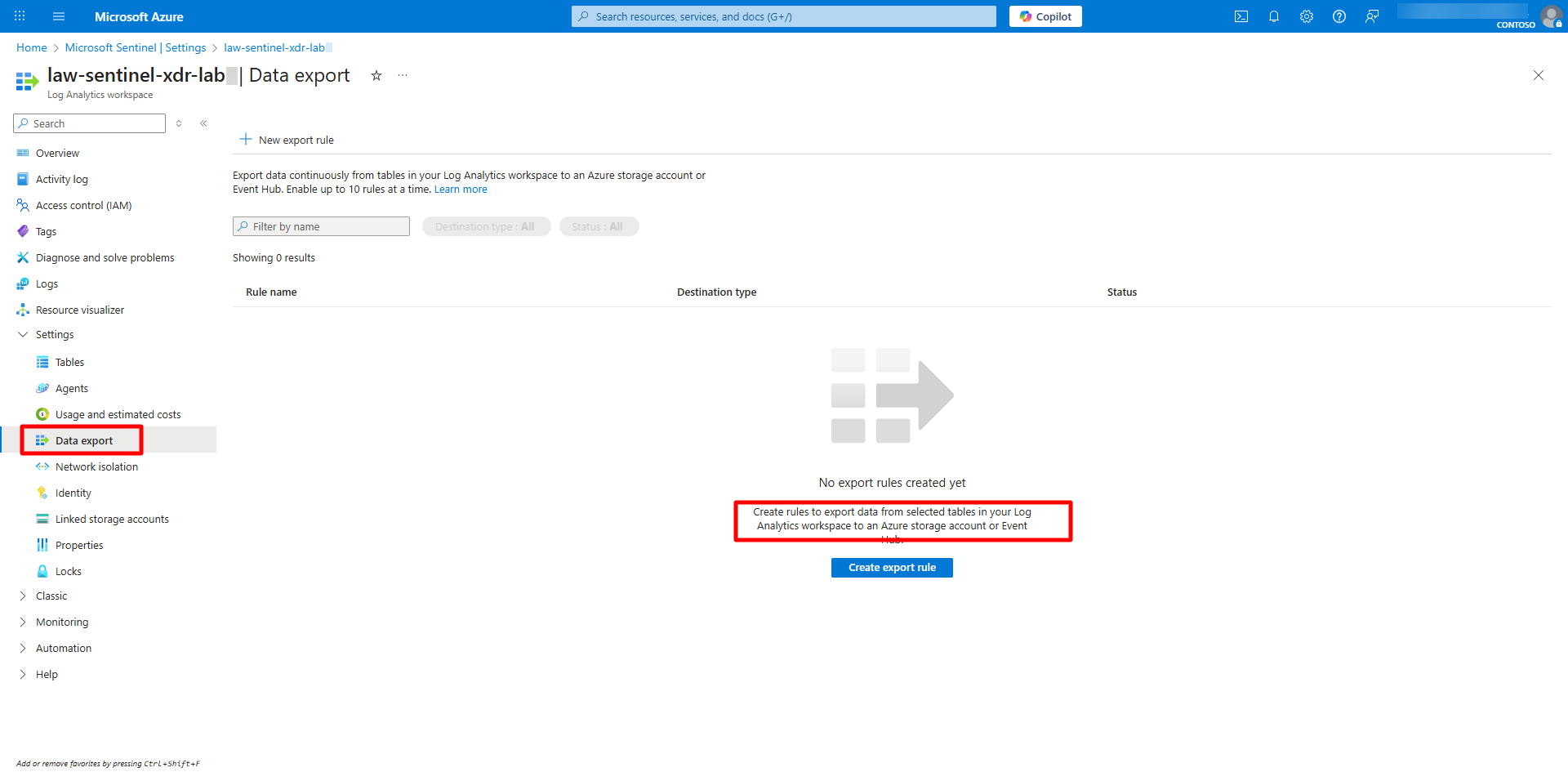Screen dimensions: 1568x772
Task: Click the Resource visualizer icon
Action: tap(23, 310)
